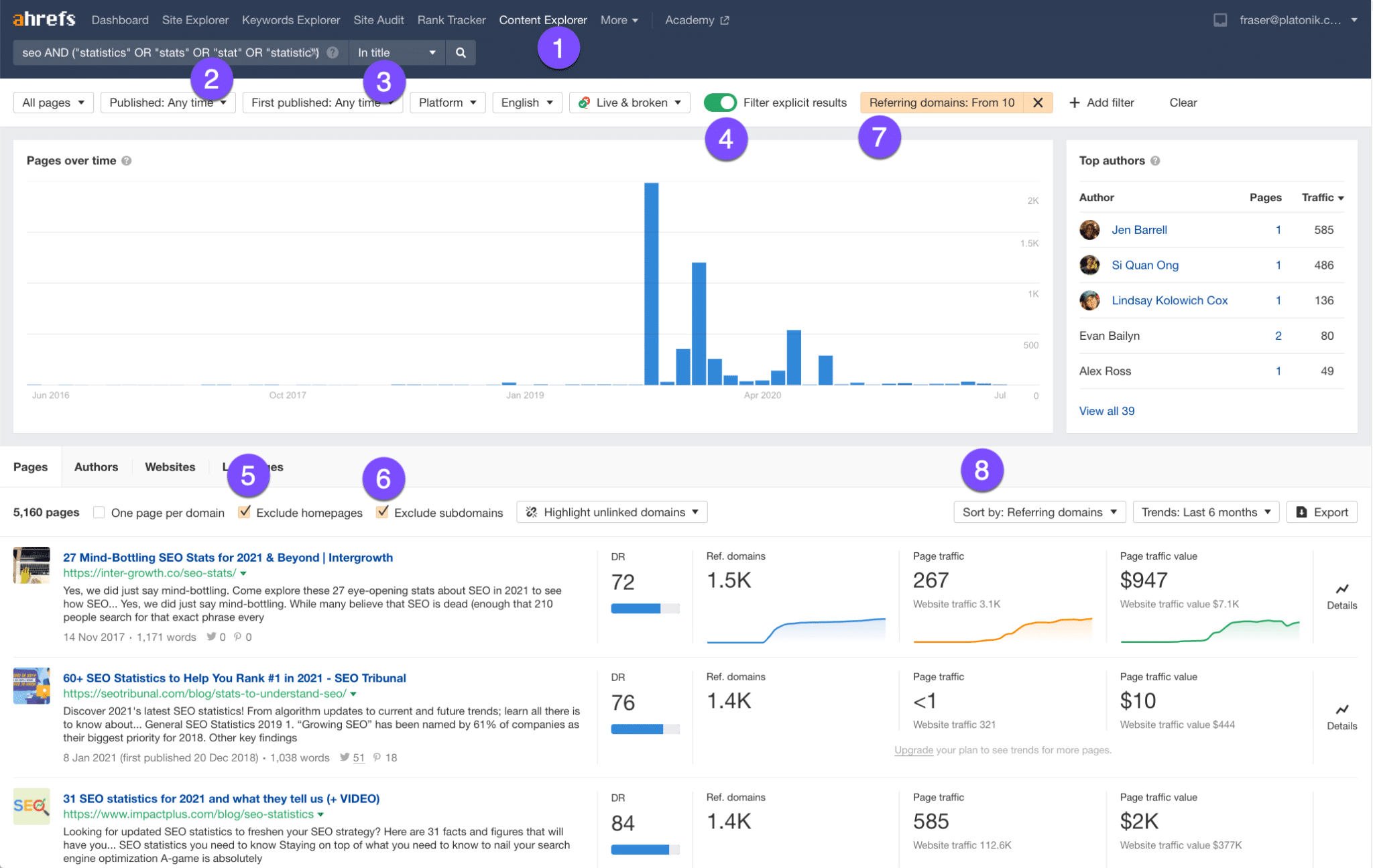Click the tallest bar in the chart
This screenshot has height=868, width=1373.
tap(651, 284)
